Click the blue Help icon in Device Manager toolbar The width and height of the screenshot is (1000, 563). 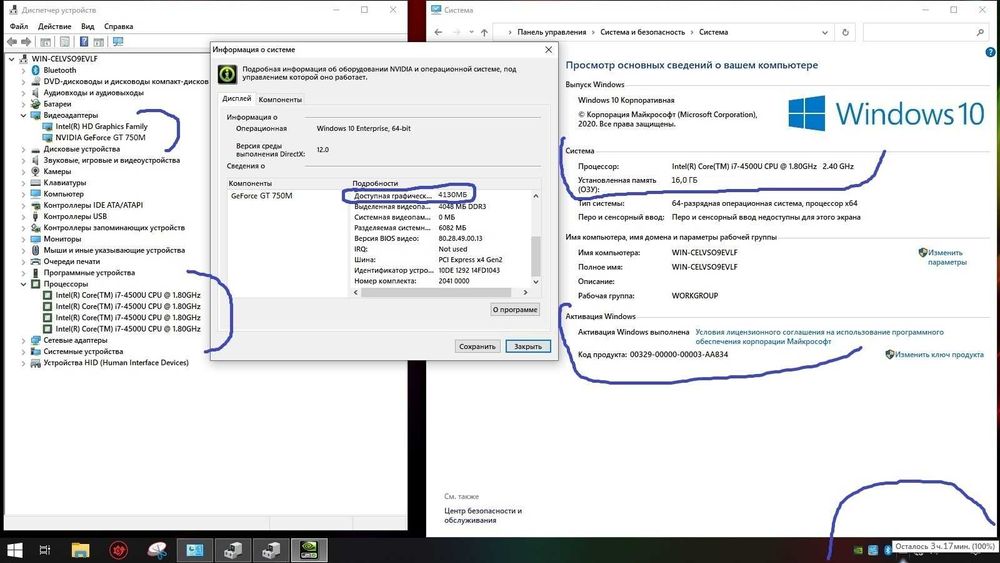84,41
